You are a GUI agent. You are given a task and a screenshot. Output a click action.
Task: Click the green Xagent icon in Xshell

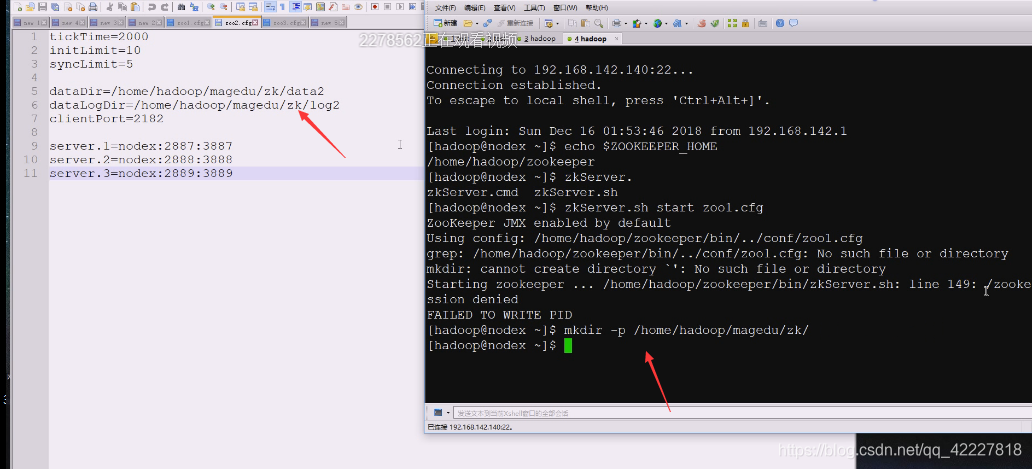715,23
